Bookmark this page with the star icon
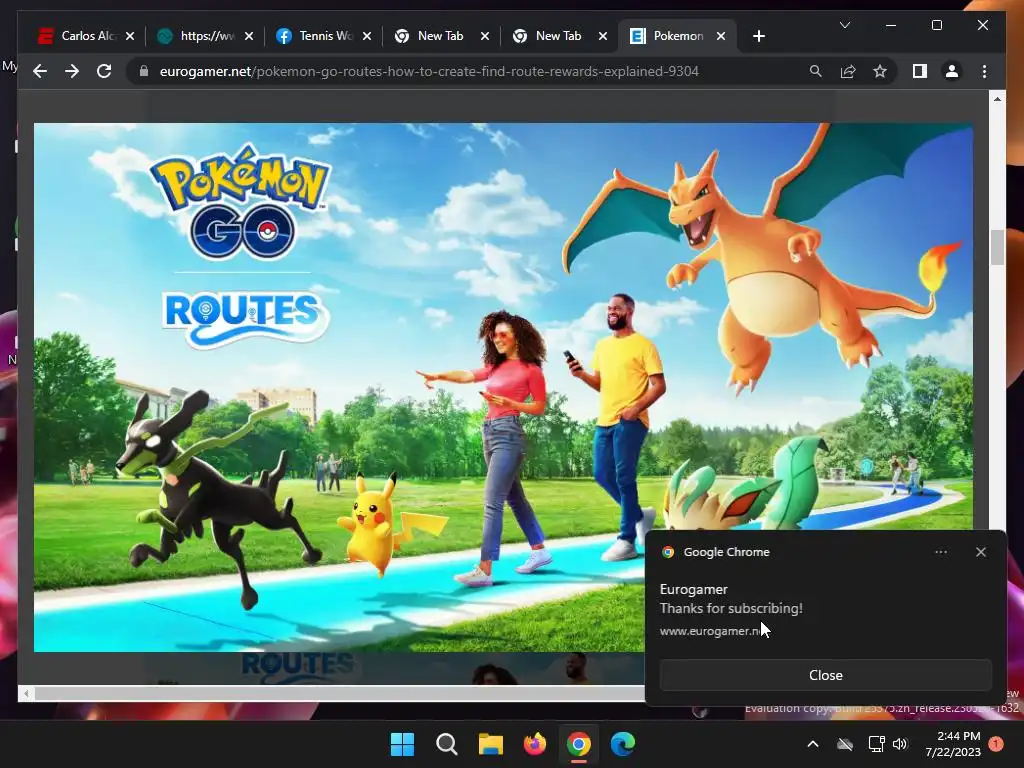This screenshot has width=1024, height=768. pyautogui.click(x=880, y=71)
